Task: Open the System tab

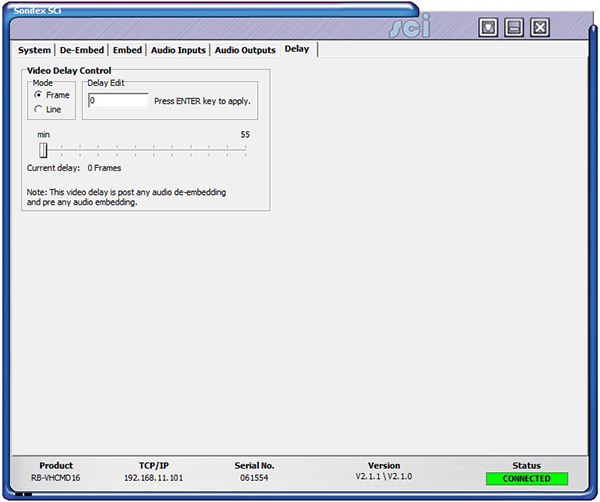Action: [x=34, y=50]
